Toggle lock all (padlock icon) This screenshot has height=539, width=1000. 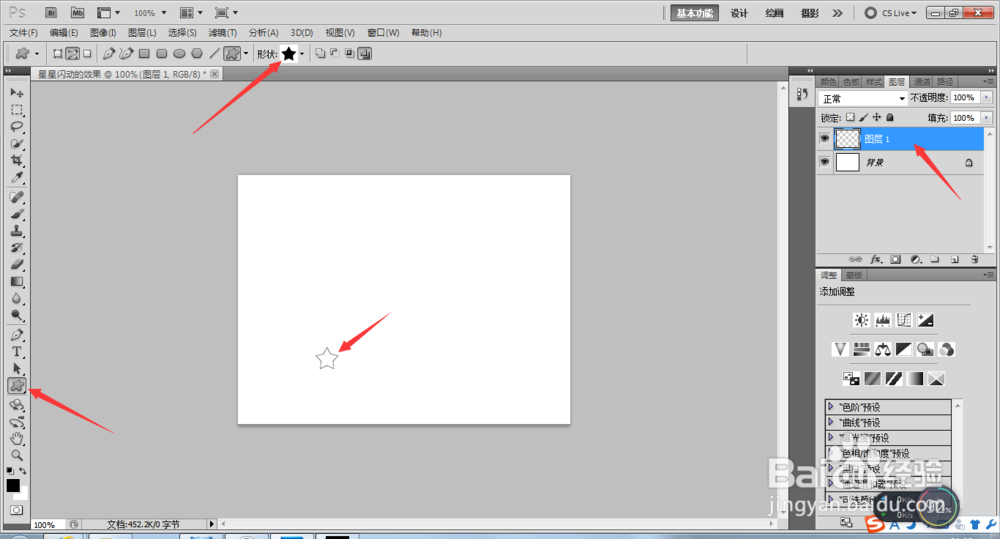coord(890,117)
